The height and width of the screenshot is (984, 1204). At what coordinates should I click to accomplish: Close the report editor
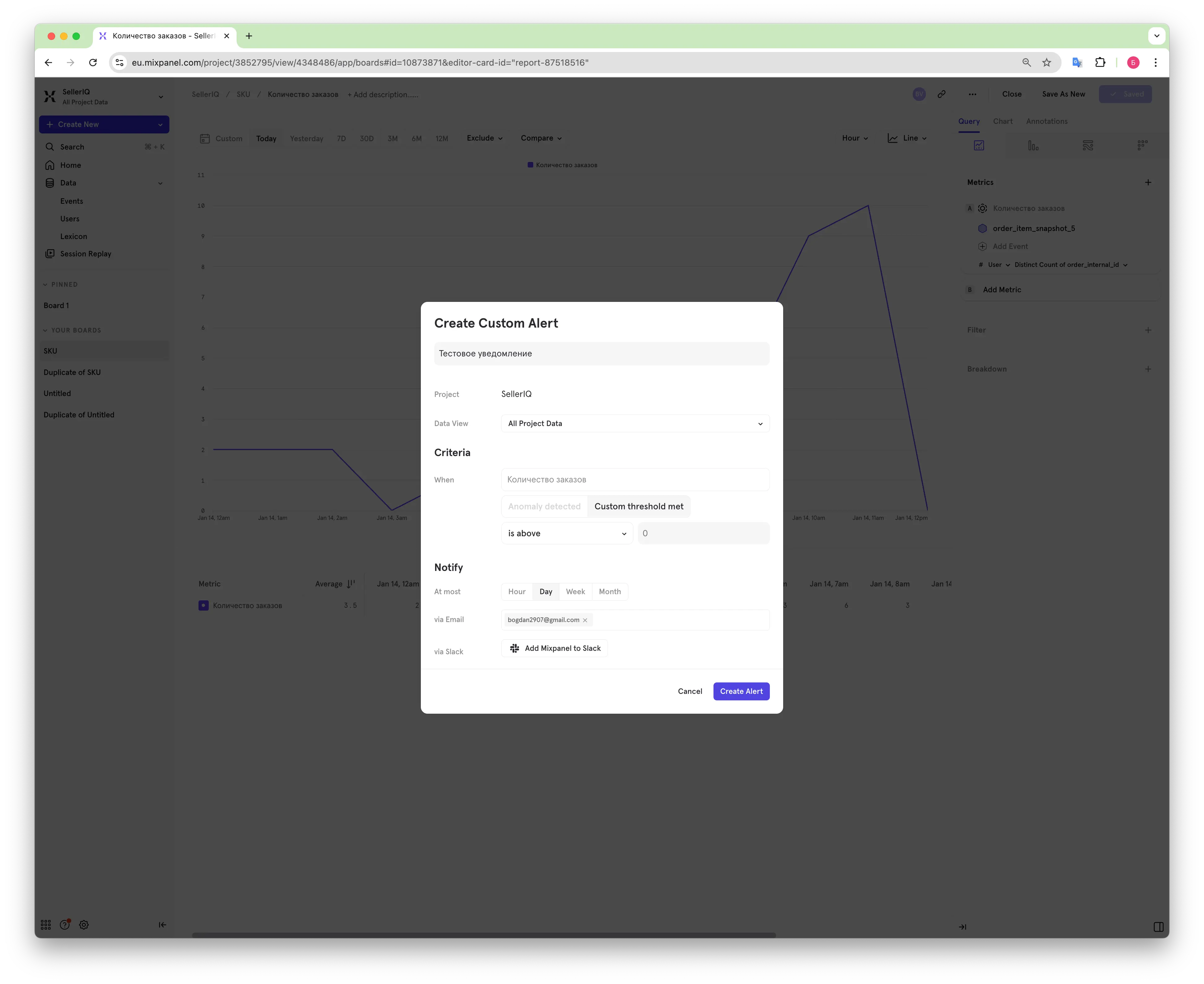(1011, 94)
